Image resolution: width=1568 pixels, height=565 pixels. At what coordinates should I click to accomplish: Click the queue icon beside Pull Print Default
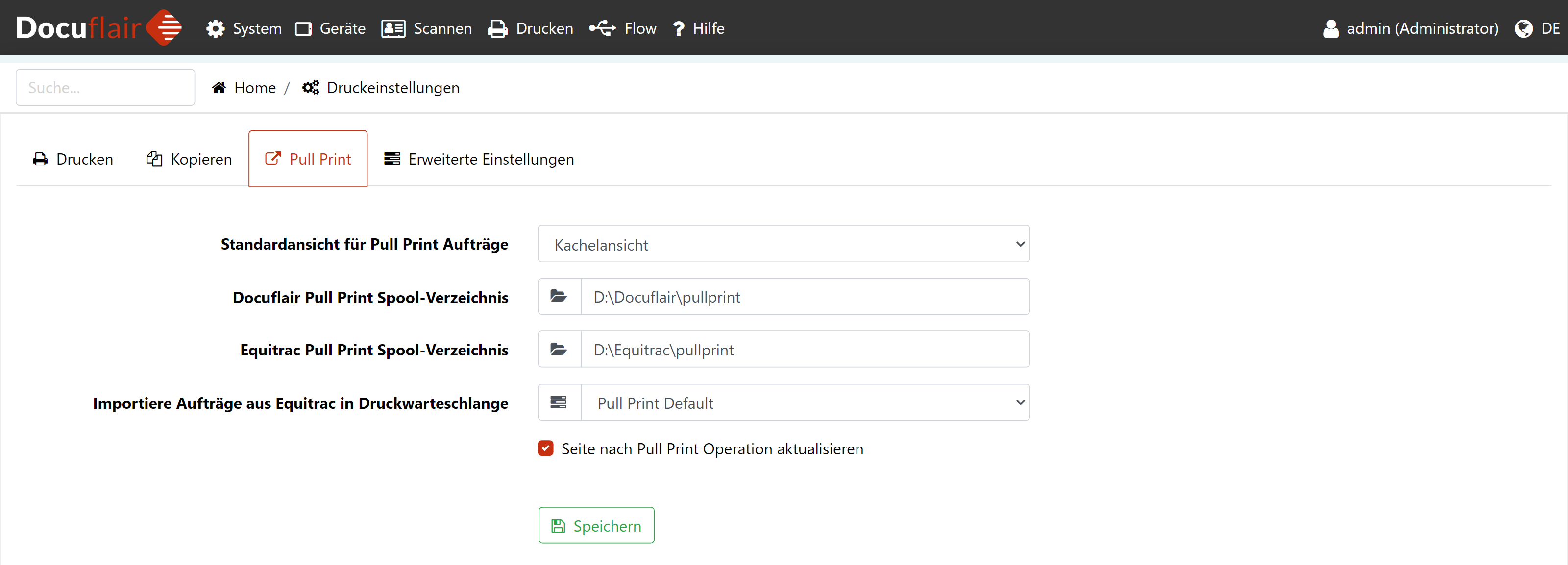(x=559, y=402)
